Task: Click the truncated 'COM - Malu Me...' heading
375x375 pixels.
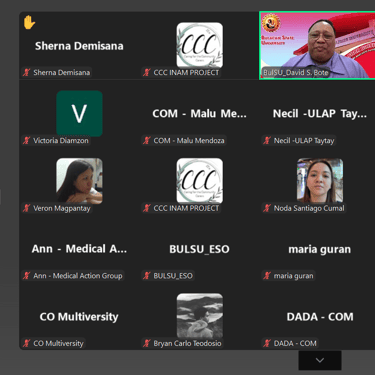Action: point(200,114)
